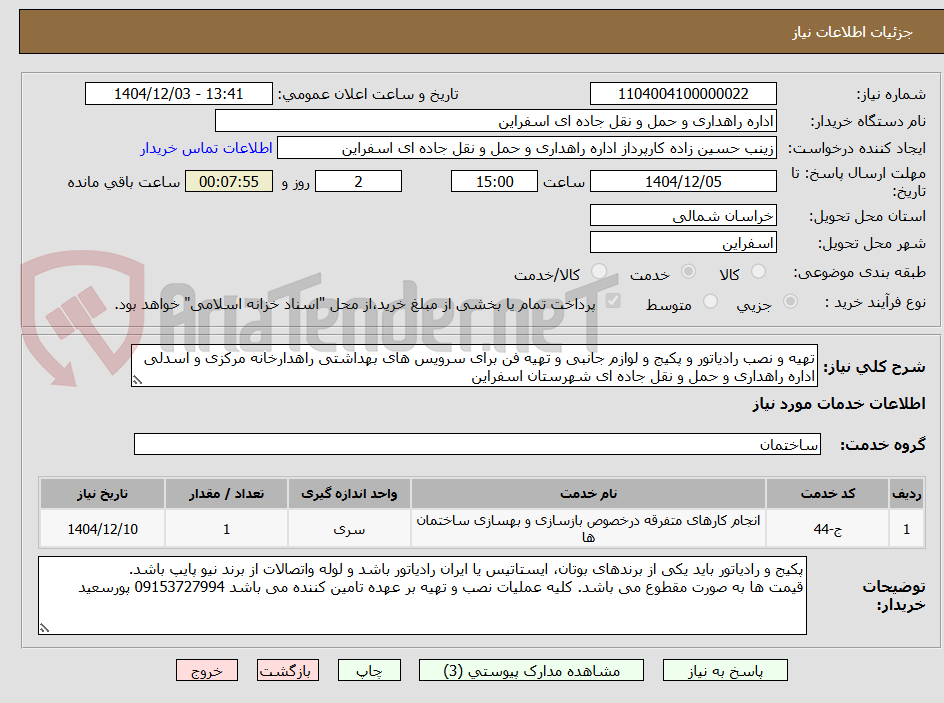
Task: Click the توضیحات خریدار notes text area
Action: (x=422, y=595)
